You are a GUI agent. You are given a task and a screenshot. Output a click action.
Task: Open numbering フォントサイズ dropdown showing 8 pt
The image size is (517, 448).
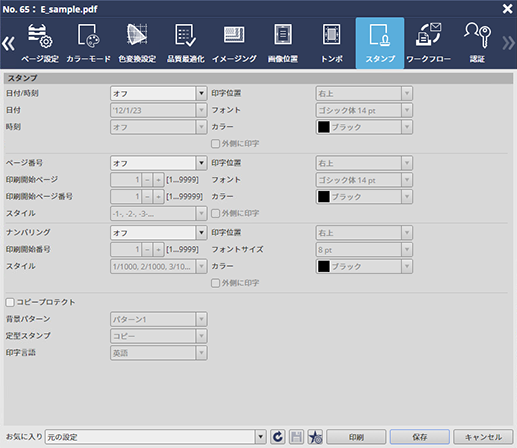click(x=364, y=250)
